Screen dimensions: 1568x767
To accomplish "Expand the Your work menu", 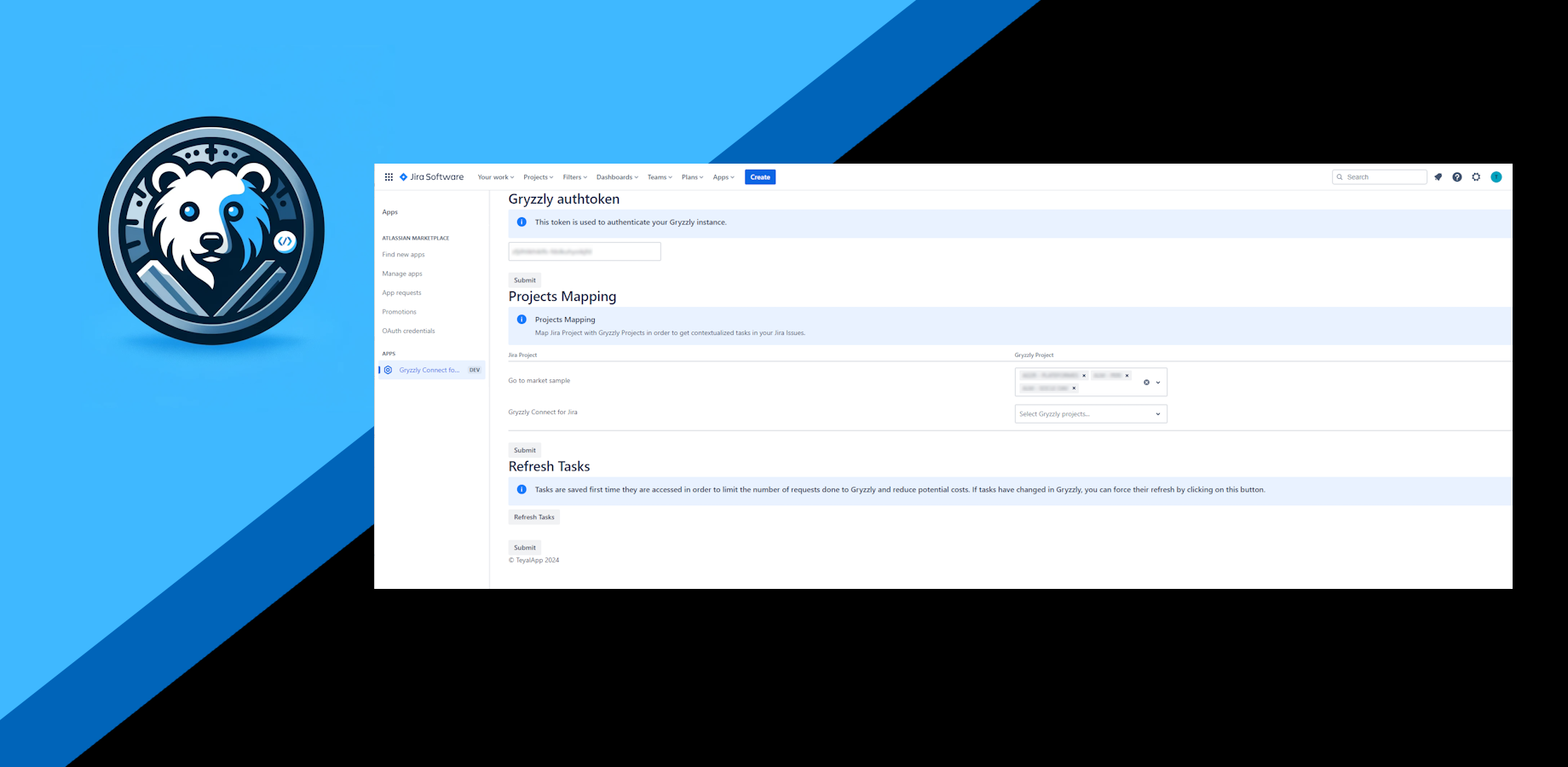I will pyautogui.click(x=496, y=177).
